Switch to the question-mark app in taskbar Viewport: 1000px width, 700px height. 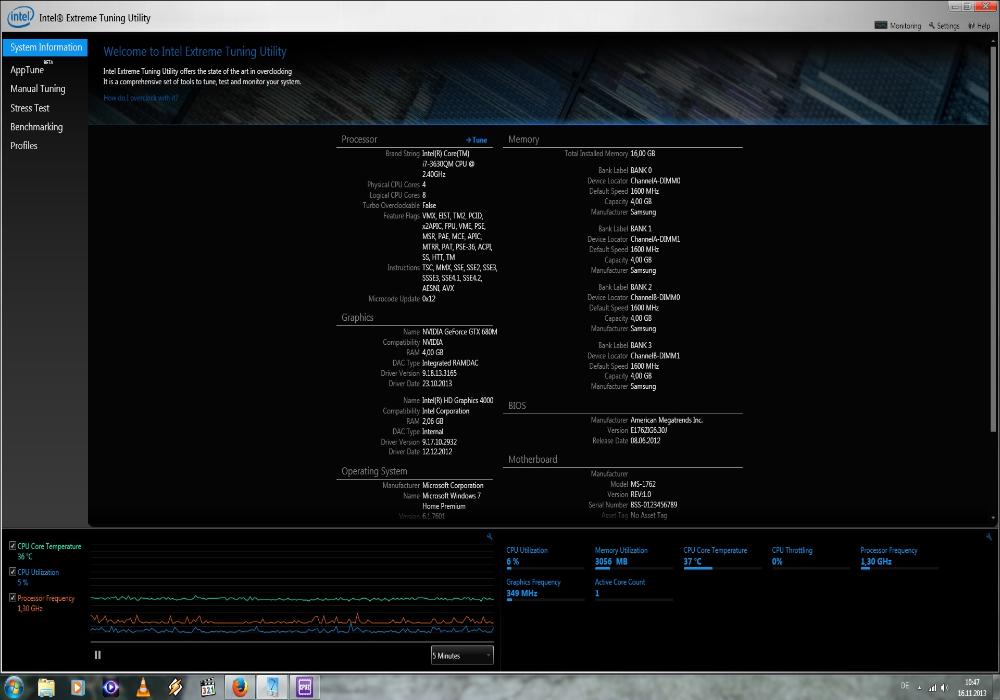click(272, 687)
